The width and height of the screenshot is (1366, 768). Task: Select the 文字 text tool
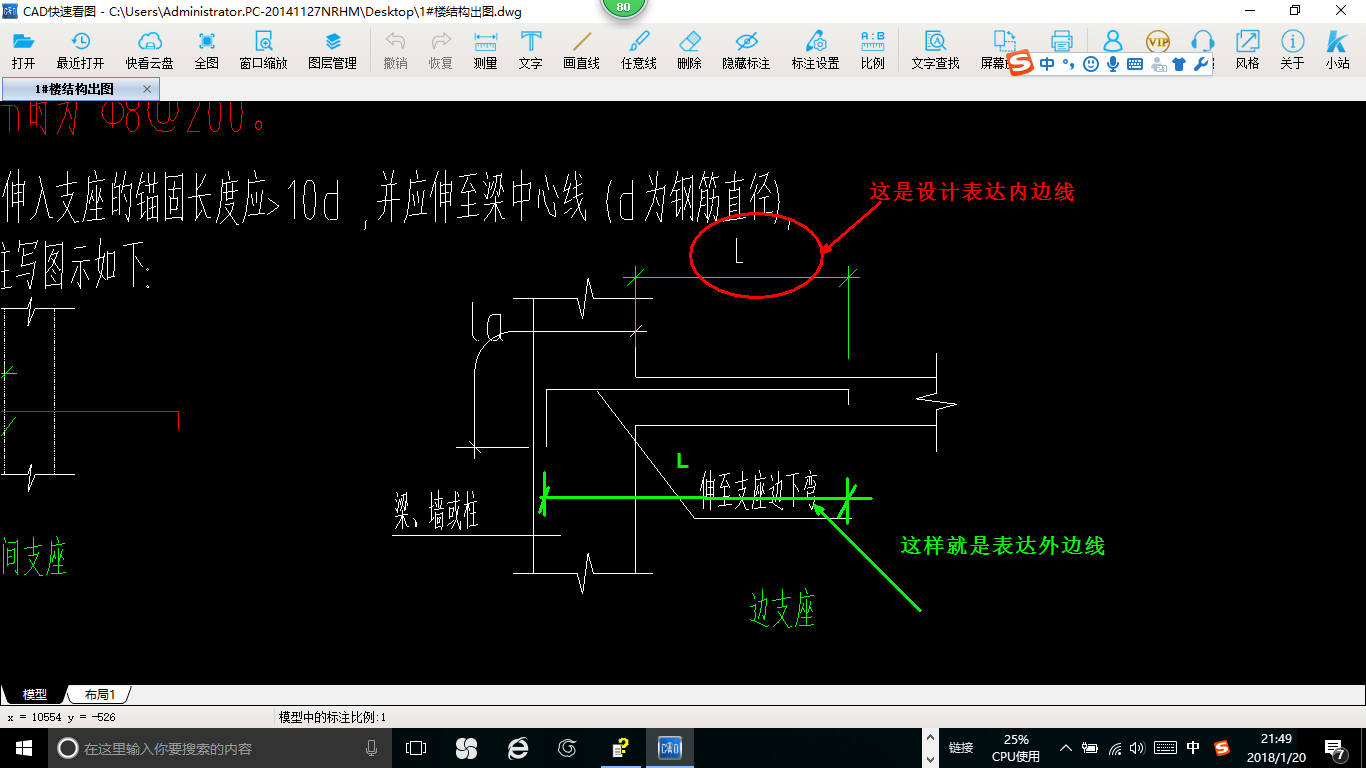[530, 50]
